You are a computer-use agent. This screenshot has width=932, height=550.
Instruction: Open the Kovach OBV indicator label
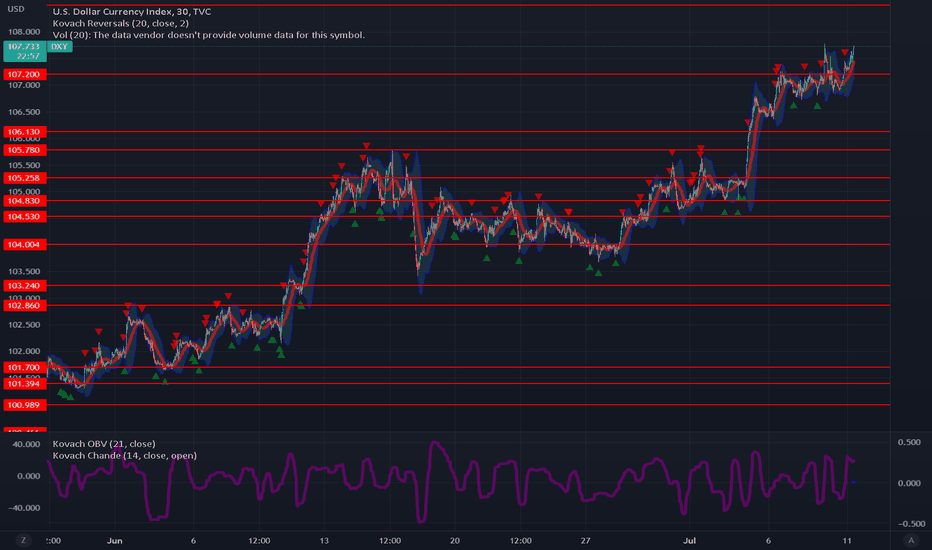pyautogui.click(x=104, y=444)
